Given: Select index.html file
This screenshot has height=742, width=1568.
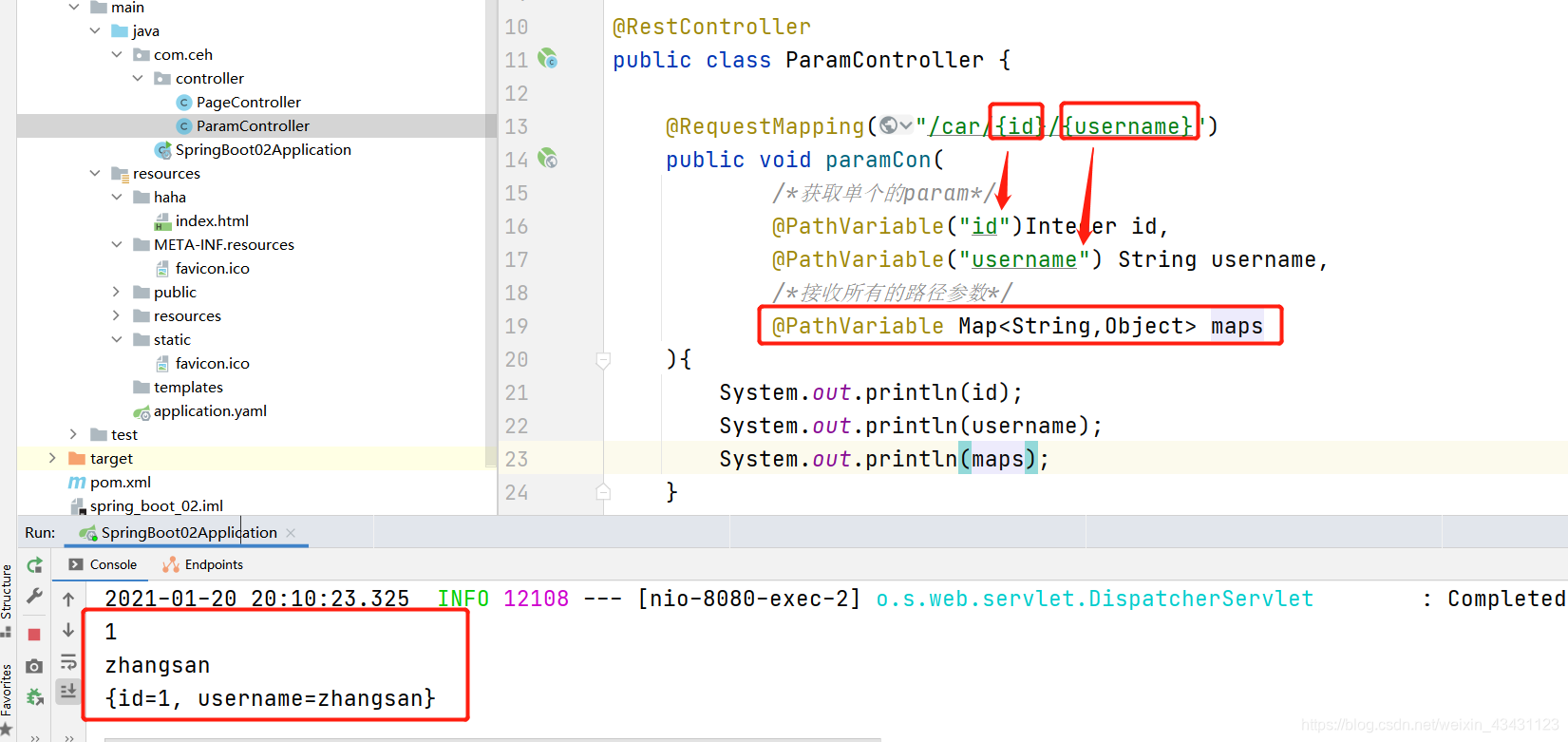Looking at the screenshot, I should click(x=212, y=220).
